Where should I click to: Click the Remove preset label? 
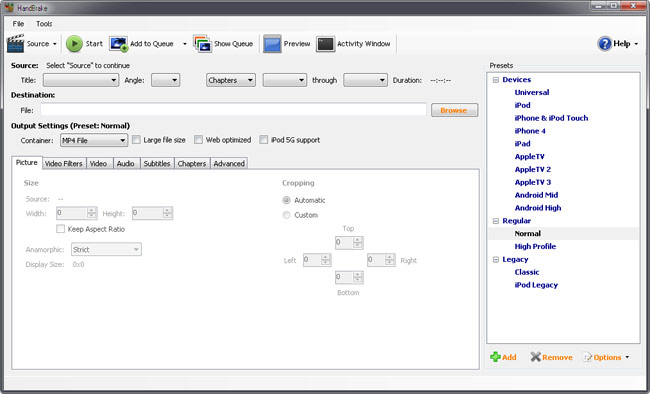coord(557,357)
